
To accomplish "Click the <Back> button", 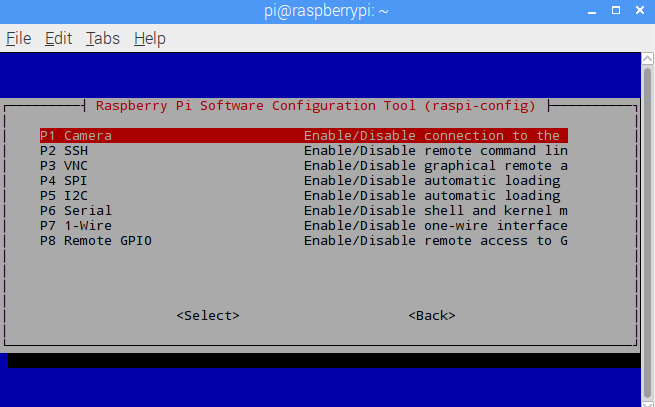I will coord(432,315).
